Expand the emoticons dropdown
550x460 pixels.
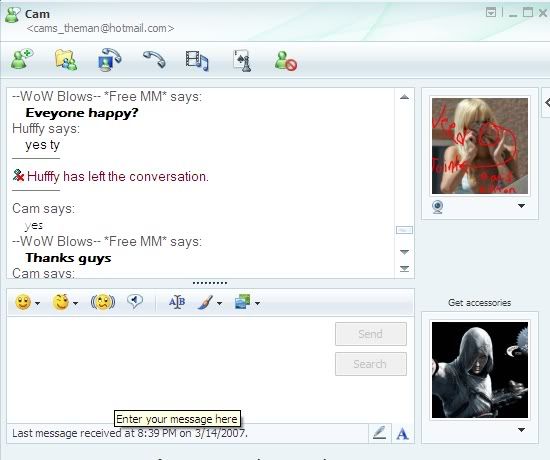(x=38, y=303)
